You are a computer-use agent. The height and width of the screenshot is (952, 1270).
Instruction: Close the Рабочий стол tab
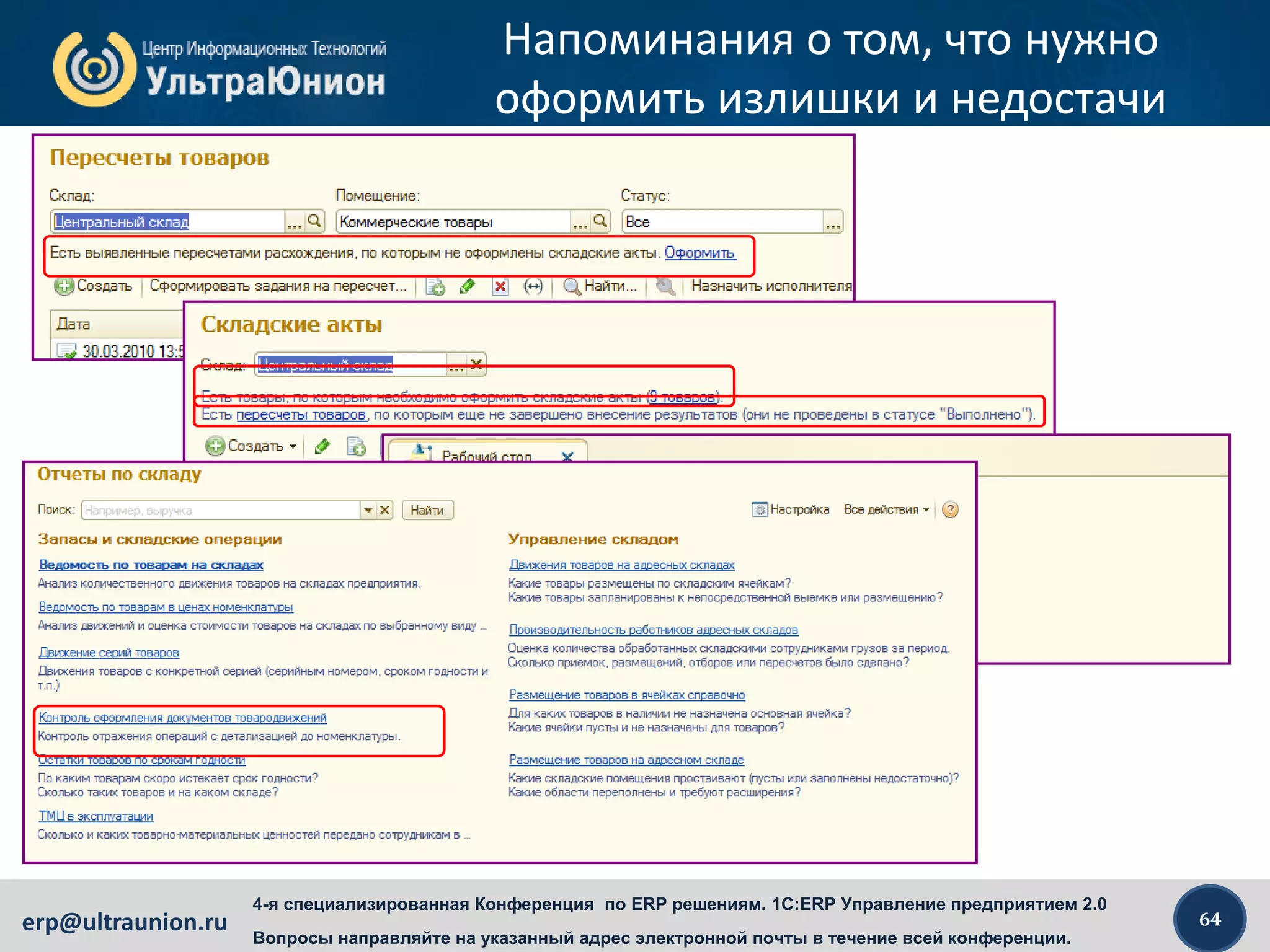coord(567,457)
